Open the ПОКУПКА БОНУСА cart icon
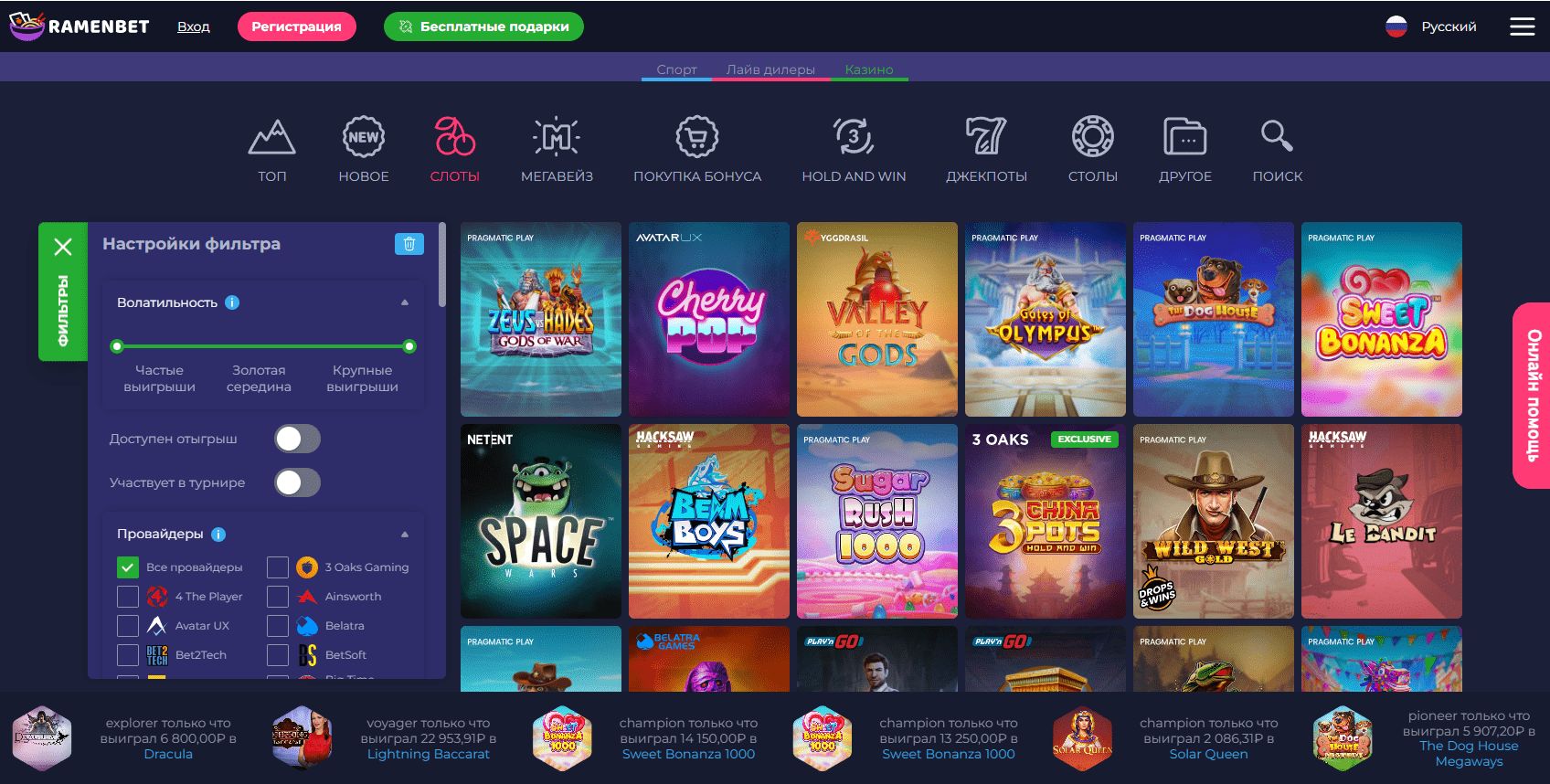The image size is (1550, 784). click(x=697, y=137)
